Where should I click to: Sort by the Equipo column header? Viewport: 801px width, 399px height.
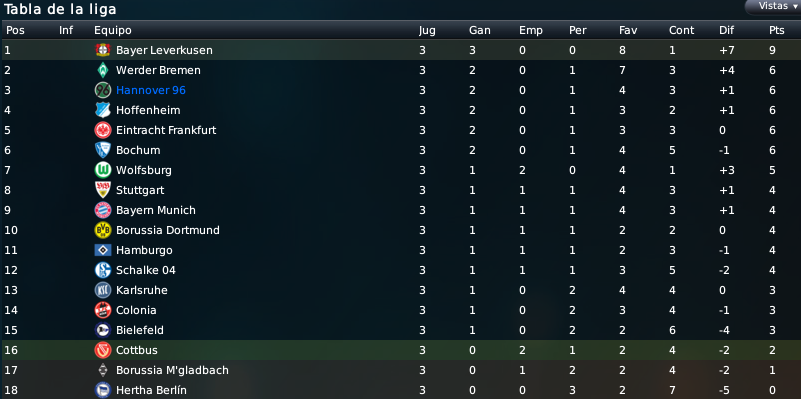click(112, 30)
